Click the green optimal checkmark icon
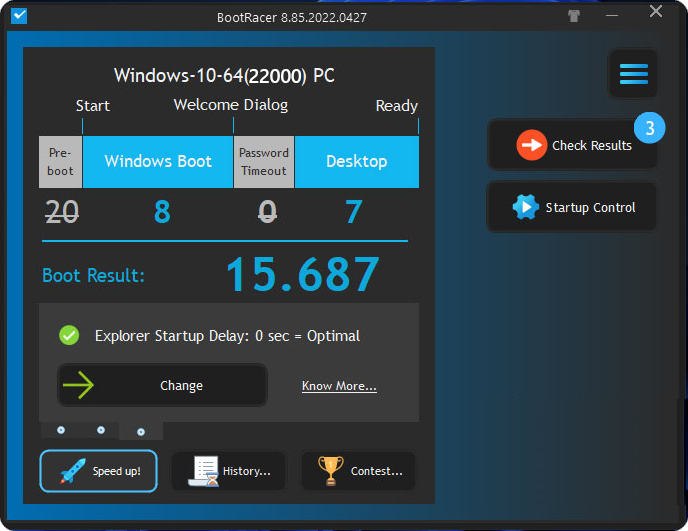Image resolution: width=688 pixels, height=531 pixels. click(x=69, y=335)
